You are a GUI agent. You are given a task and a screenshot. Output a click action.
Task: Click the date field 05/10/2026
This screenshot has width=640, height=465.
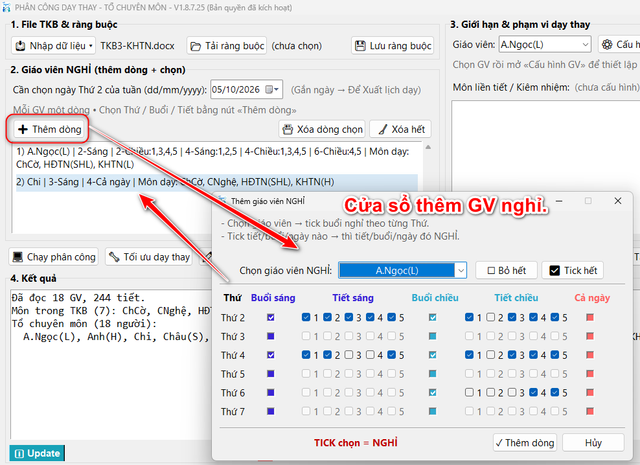coord(236,89)
